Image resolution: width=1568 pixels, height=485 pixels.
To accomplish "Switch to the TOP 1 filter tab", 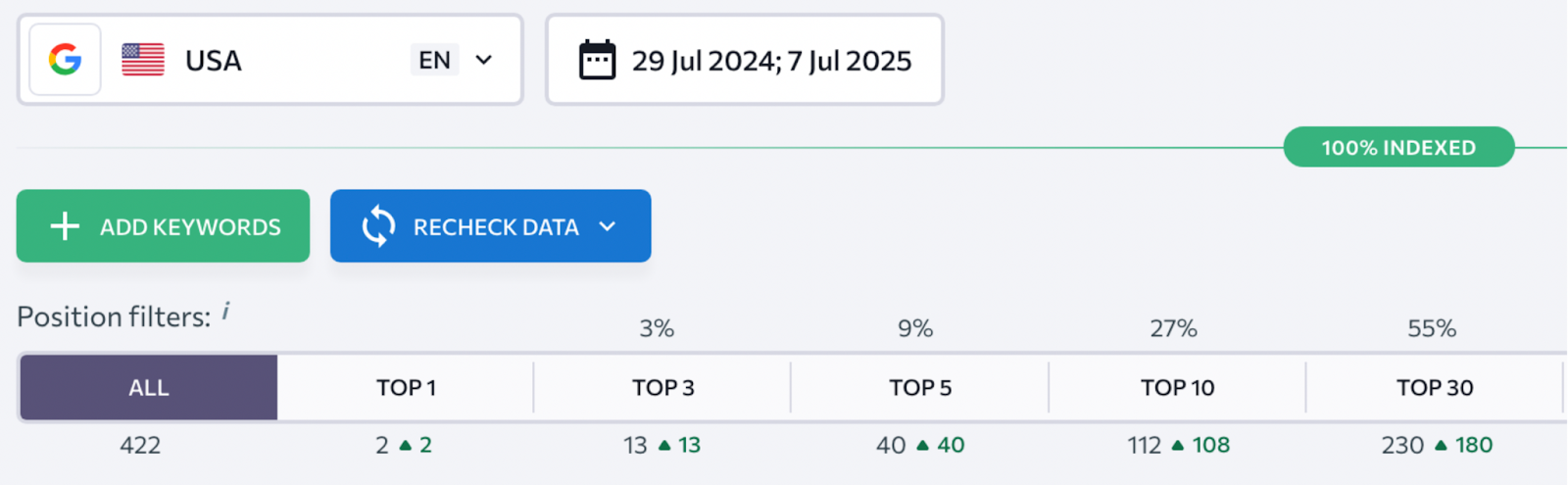I will 406,387.
